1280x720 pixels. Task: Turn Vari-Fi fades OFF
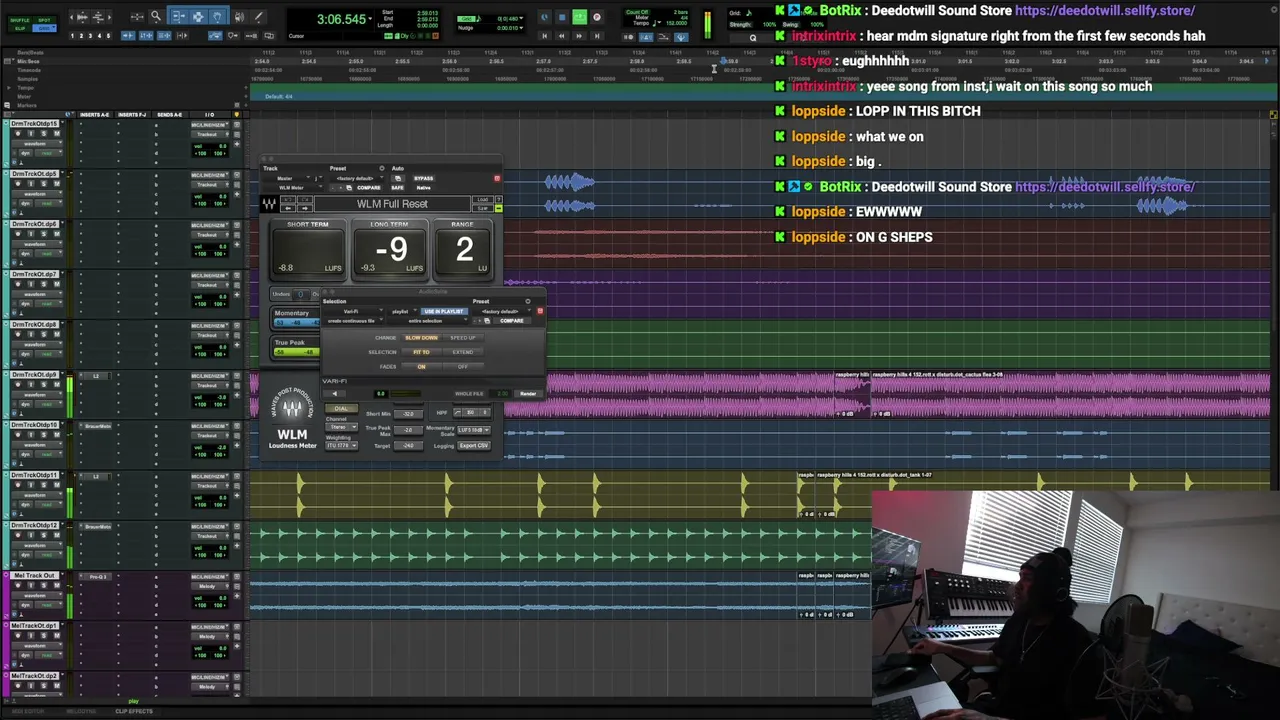coord(463,366)
